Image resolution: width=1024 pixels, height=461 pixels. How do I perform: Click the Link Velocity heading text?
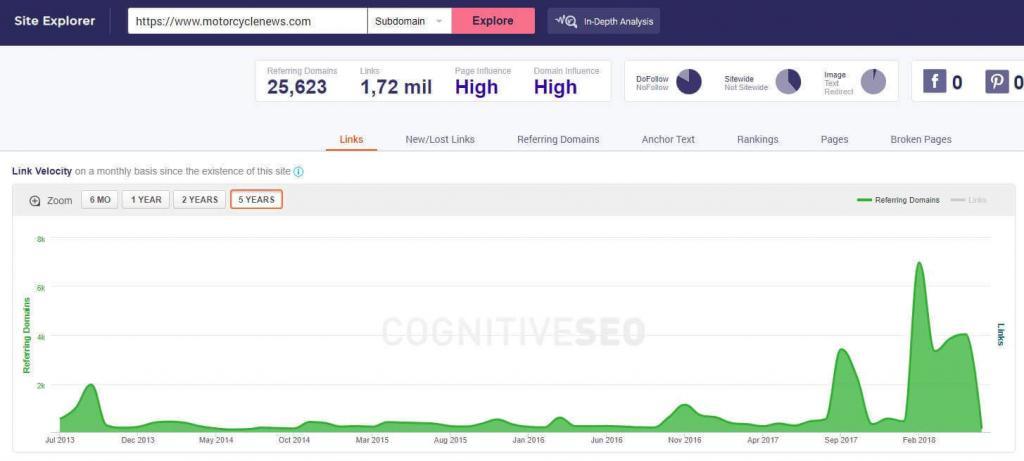pos(42,172)
